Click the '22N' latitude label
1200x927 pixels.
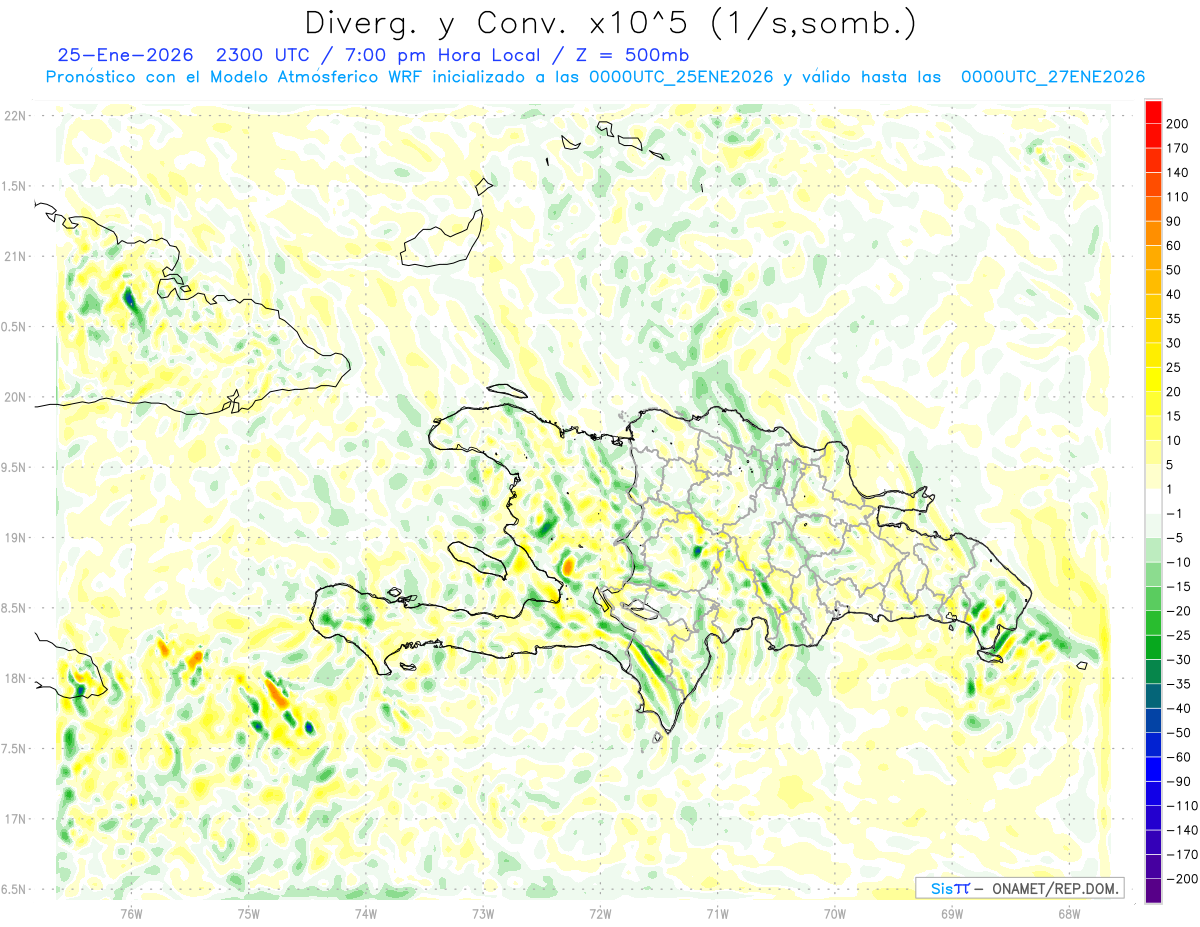pyautogui.click(x=14, y=116)
